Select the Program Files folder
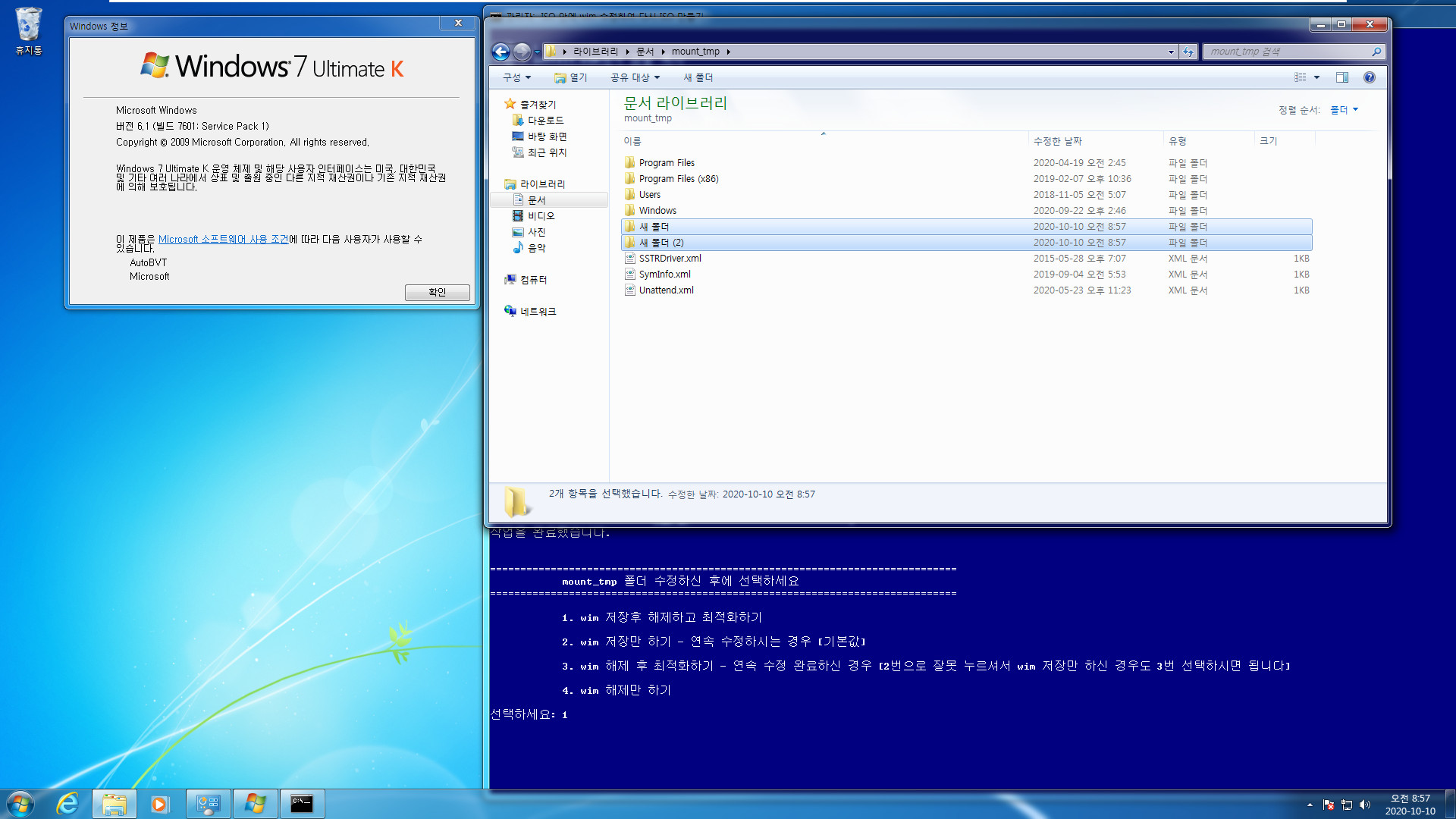Viewport: 1456px width, 819px height. pyautogui.click(x=966, y=163)
